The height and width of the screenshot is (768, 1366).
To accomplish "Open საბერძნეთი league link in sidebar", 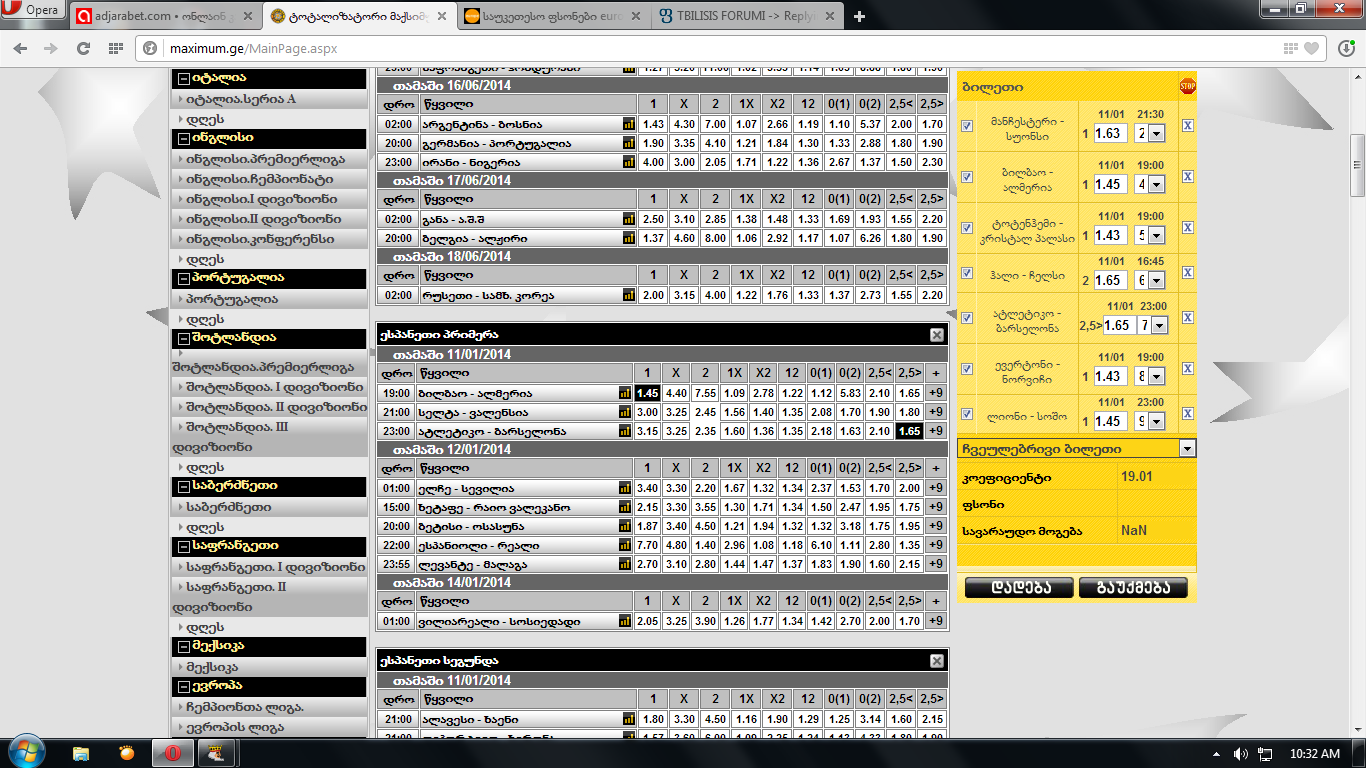I will tap(228, 507).
